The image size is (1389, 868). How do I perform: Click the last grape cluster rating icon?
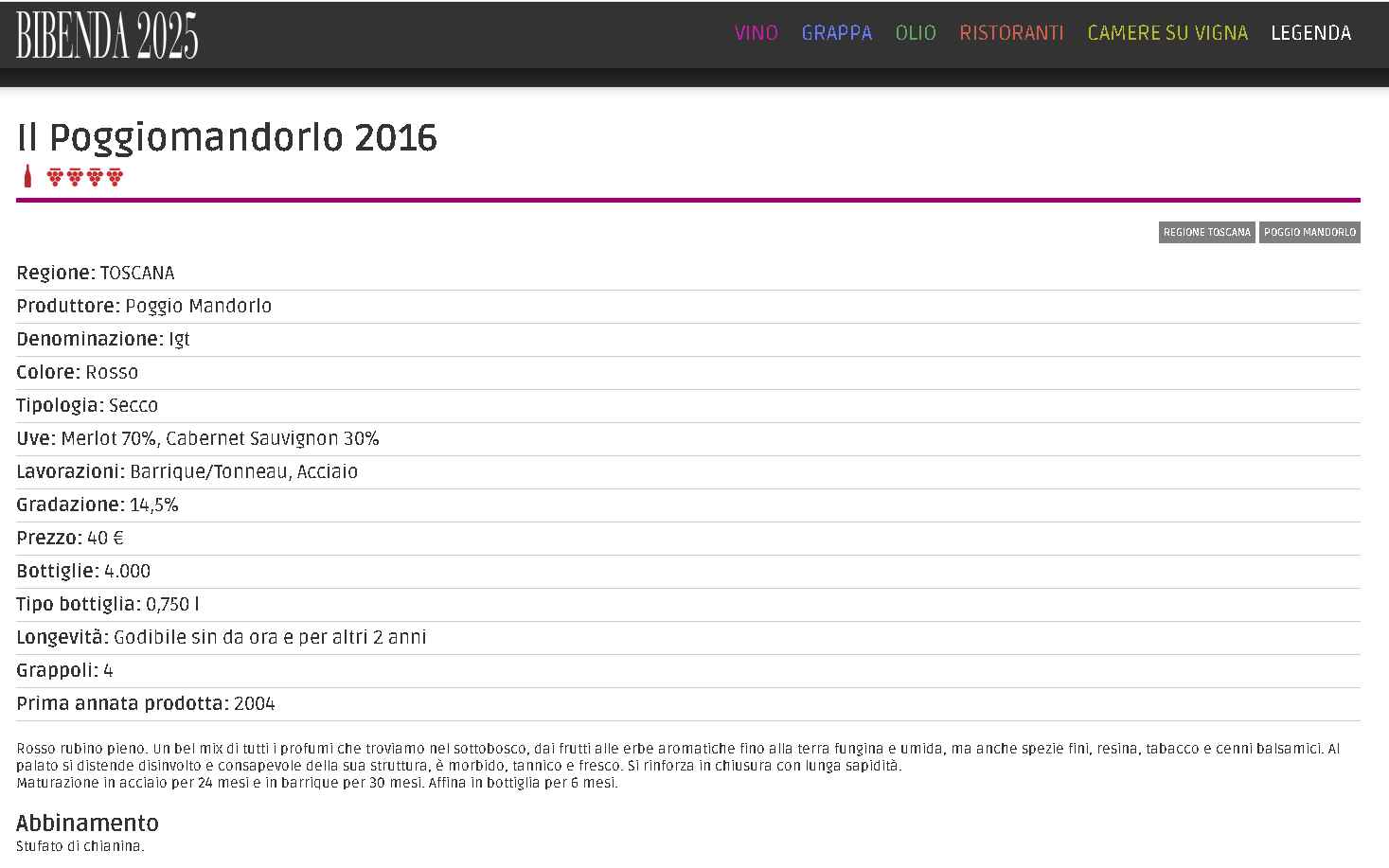[115, 177]
